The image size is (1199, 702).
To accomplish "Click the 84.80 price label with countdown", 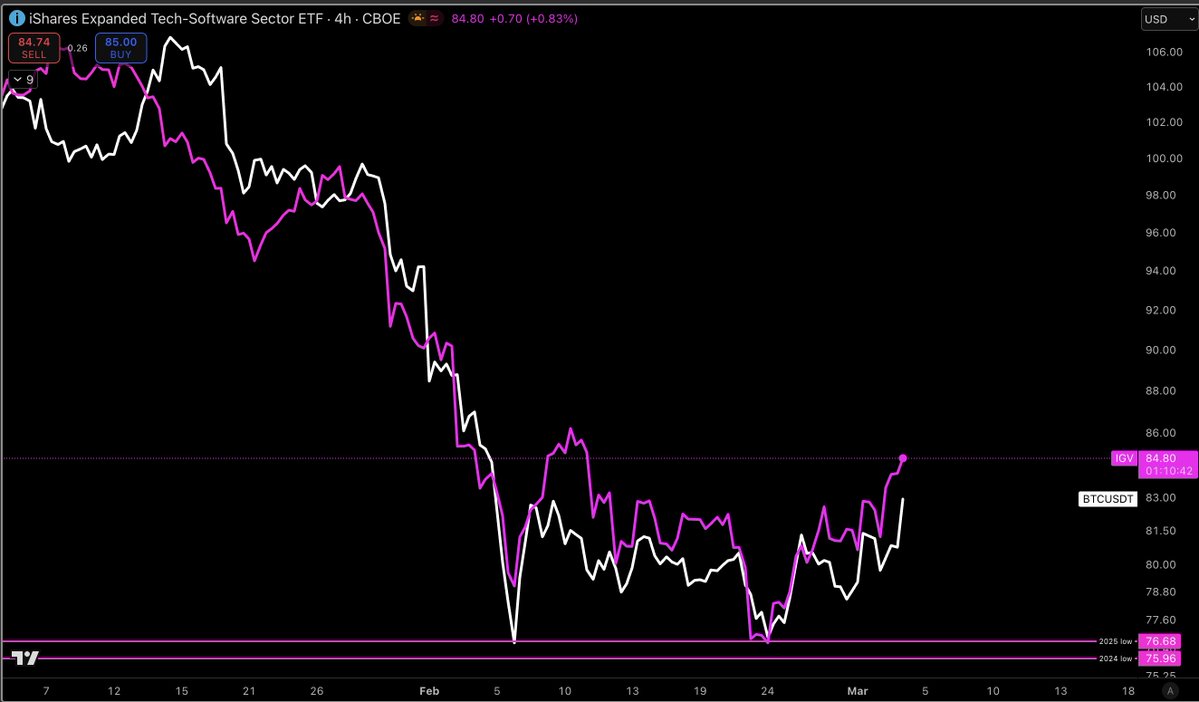I will (1168, 464).
